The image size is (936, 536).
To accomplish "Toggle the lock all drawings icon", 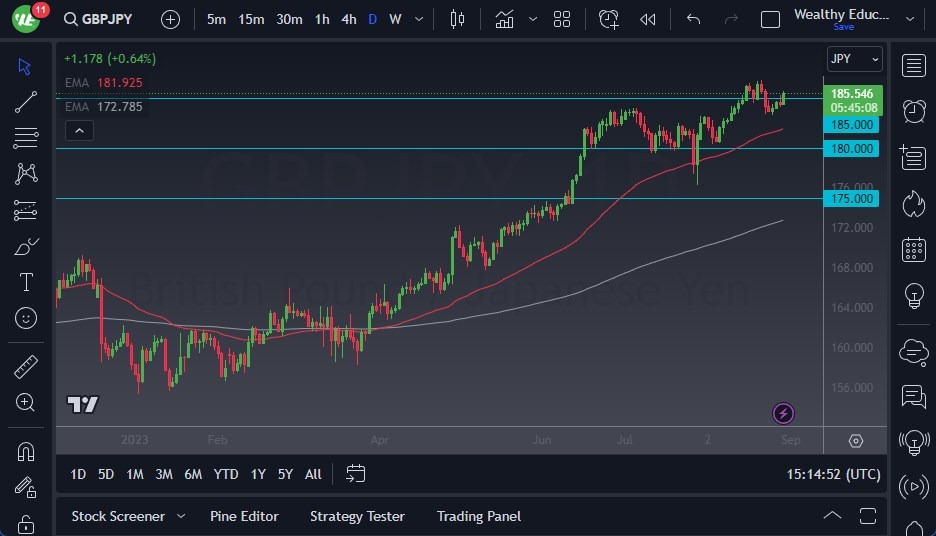I will coord(26,523).
